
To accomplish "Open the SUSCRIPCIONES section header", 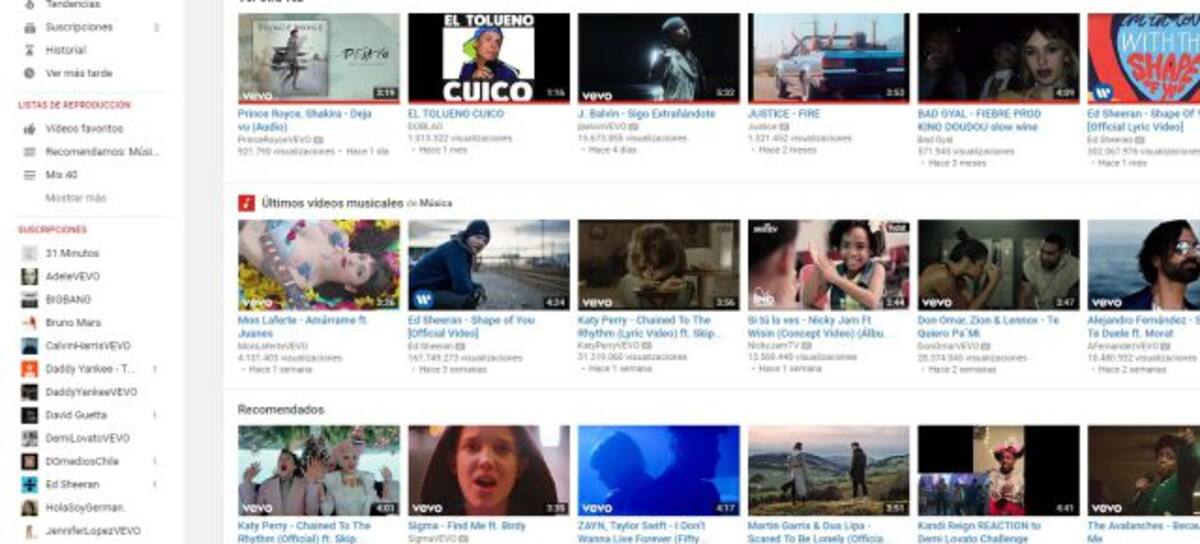I will (x=52, y=230).
